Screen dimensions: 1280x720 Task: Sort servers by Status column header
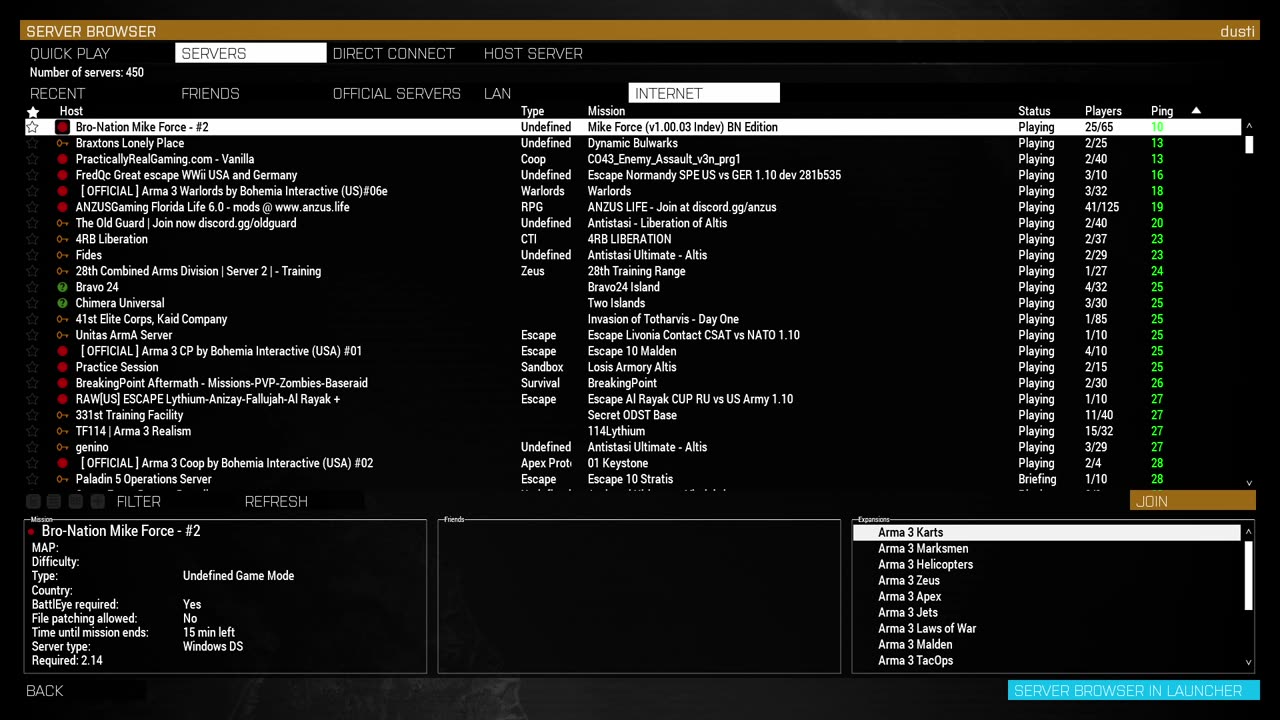click(1034, 111)
